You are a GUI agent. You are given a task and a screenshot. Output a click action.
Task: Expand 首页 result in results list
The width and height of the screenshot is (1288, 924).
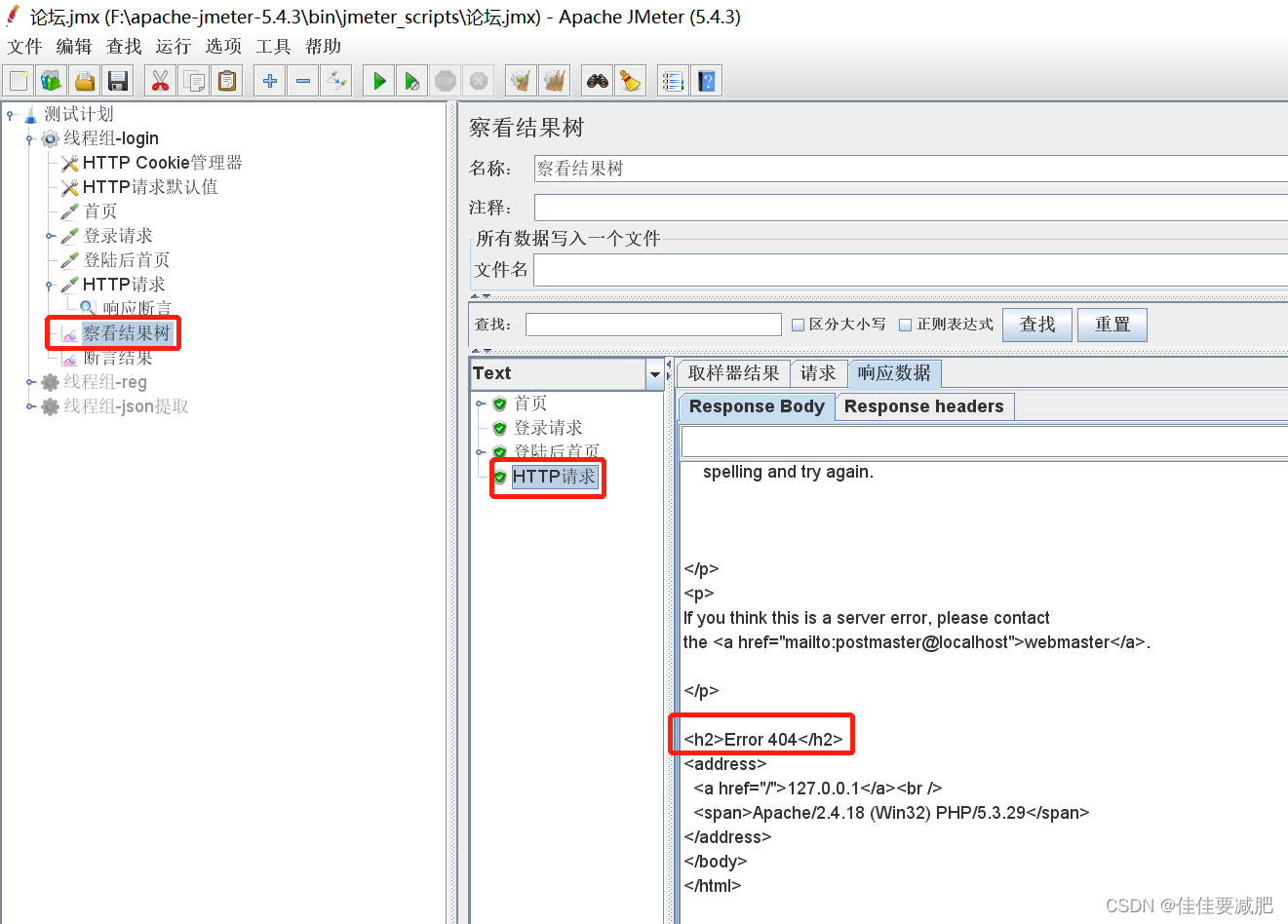click(480, 404)
